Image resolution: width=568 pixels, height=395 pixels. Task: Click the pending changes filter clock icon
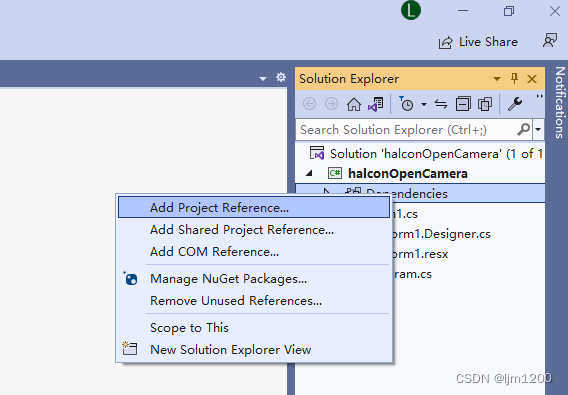point(406,104)
